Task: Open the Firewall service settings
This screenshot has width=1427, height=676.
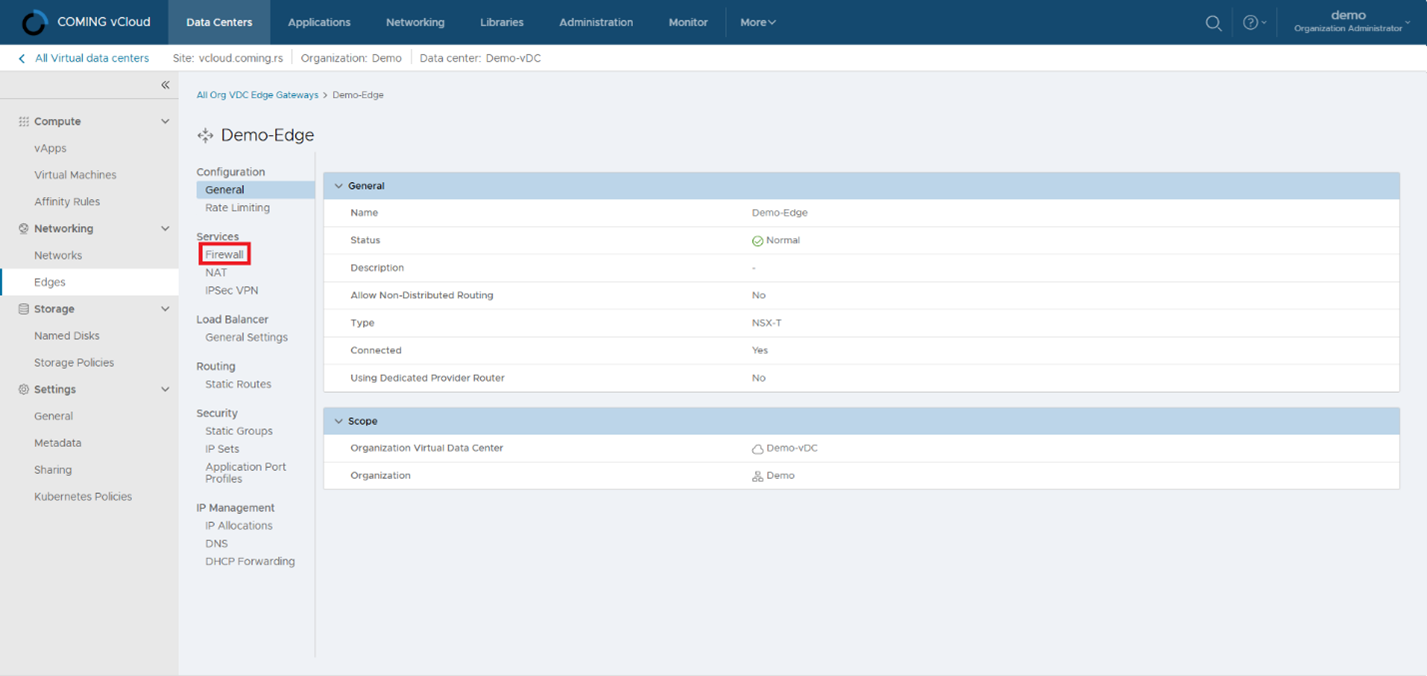Action: tap(223, 254)
